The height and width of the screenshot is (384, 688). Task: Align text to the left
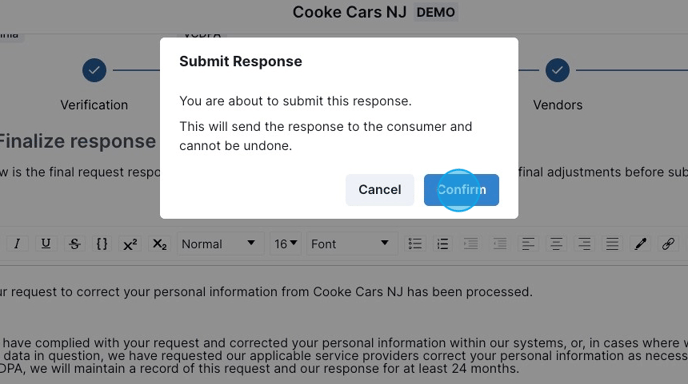pos(528,244)
